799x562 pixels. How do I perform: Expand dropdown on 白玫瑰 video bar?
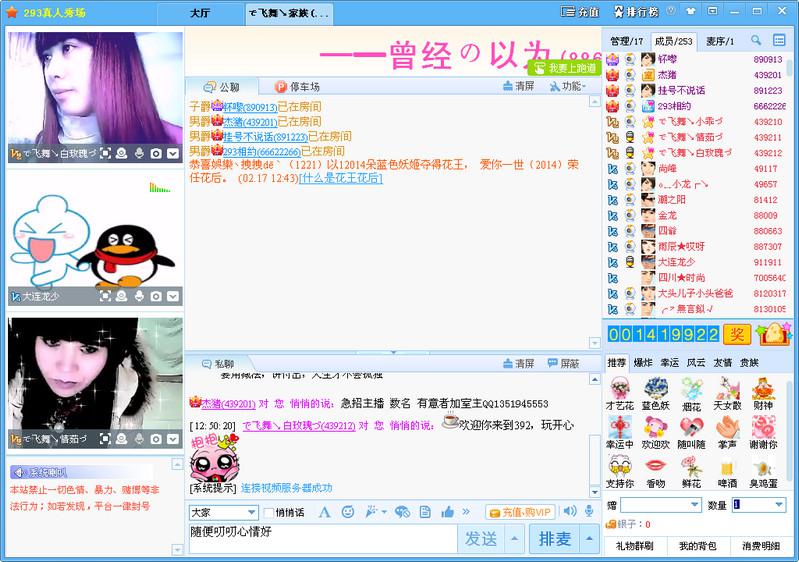coord(173,153)
